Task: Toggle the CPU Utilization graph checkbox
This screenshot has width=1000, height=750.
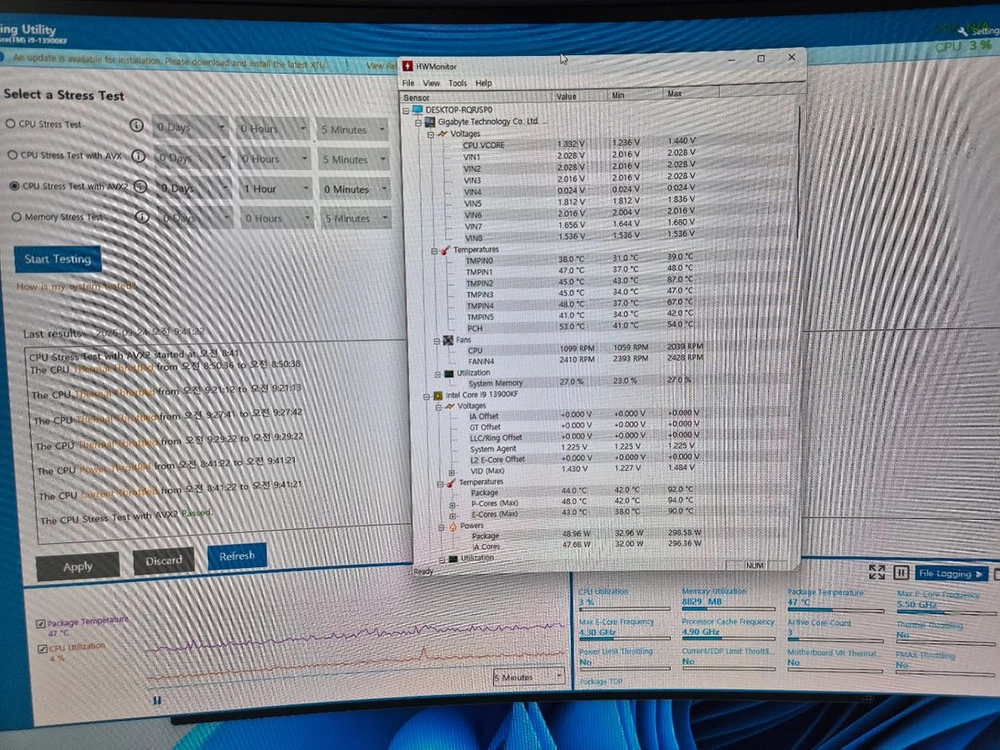Action: [x=42, y=649]
